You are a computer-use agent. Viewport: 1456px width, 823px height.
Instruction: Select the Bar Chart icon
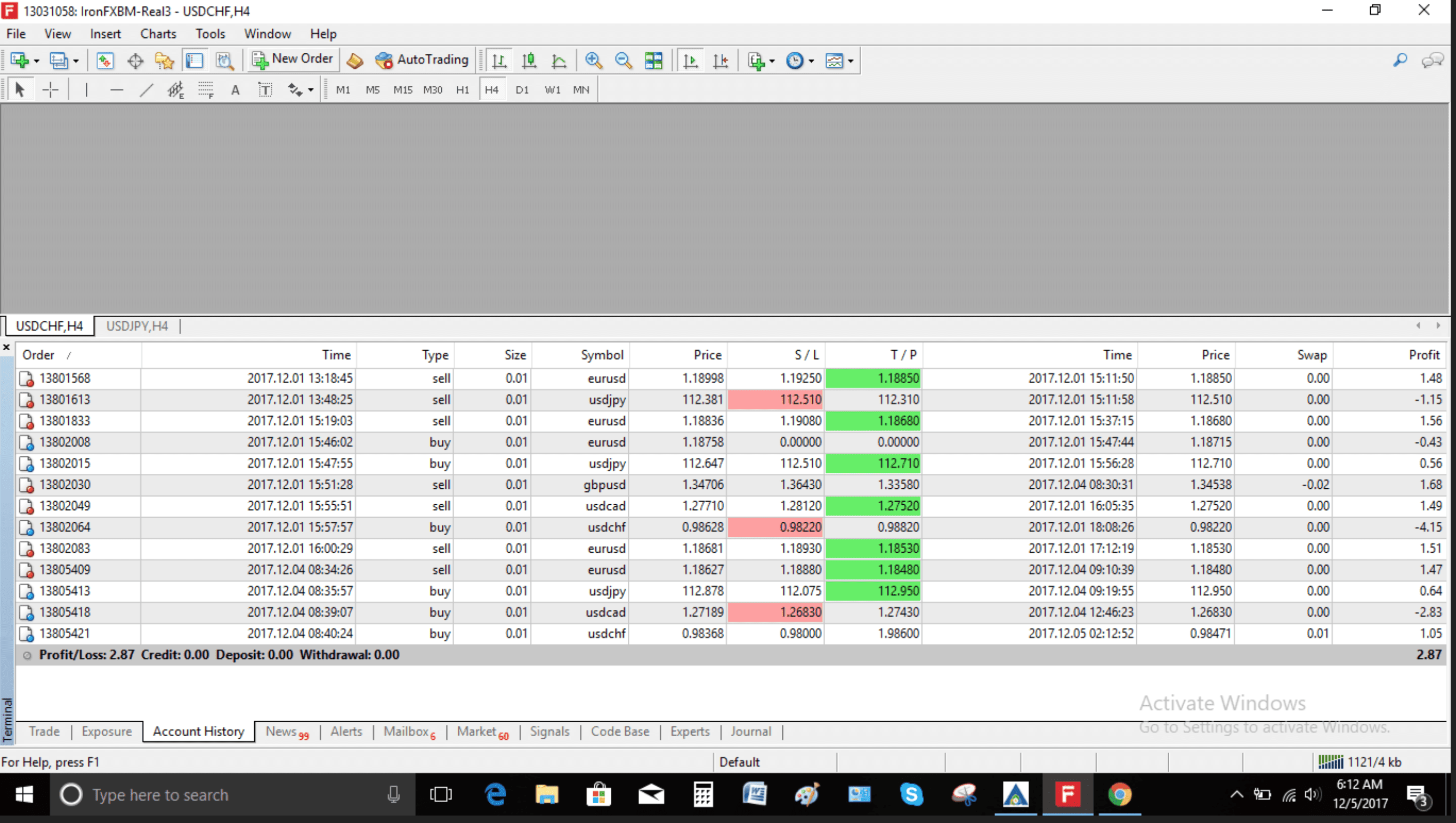[498, 60]
